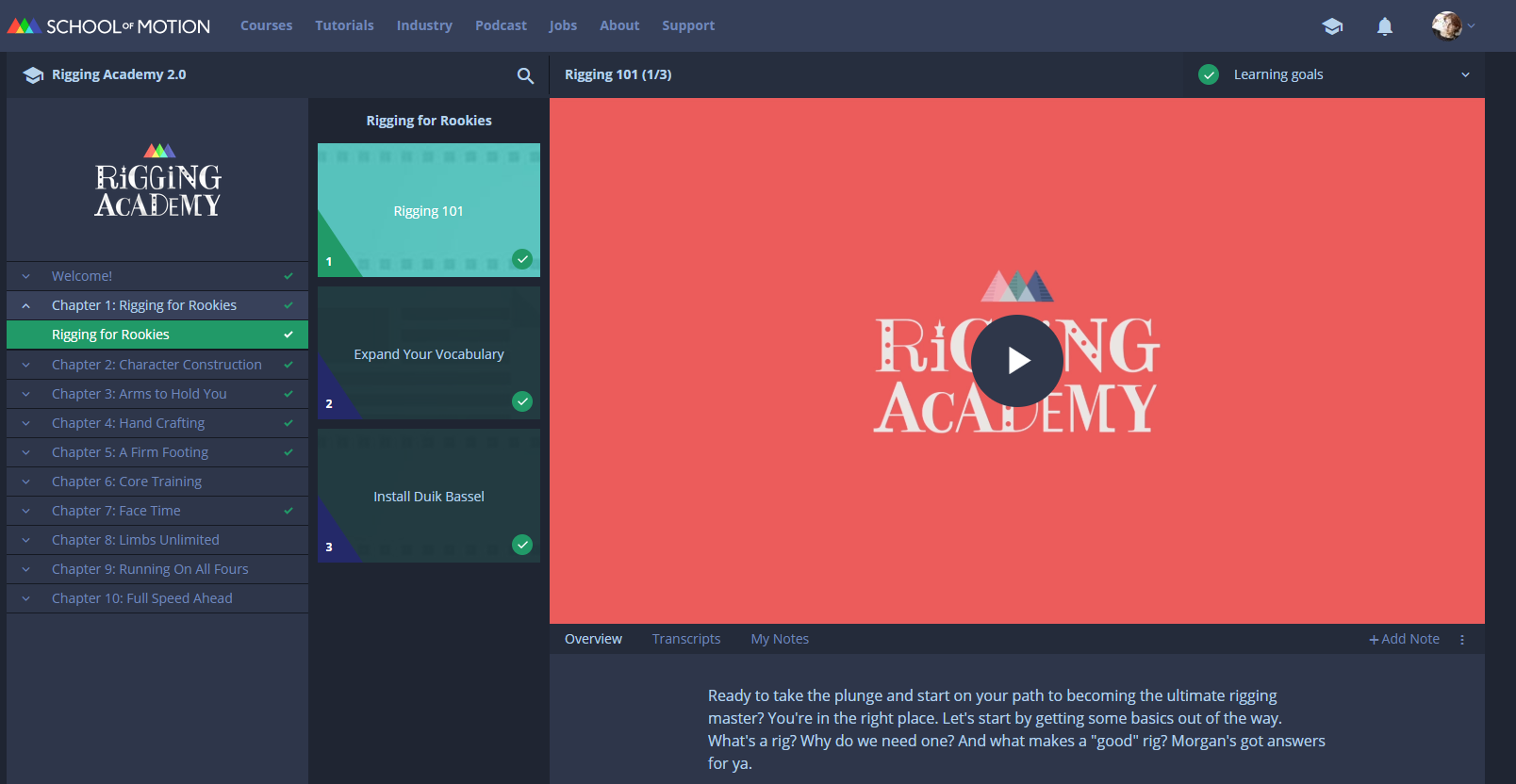Expand Chapter 2 Character Construction chevron
Screen dimensions: 1516x784
pyautogui.click(x=26, y=365)
